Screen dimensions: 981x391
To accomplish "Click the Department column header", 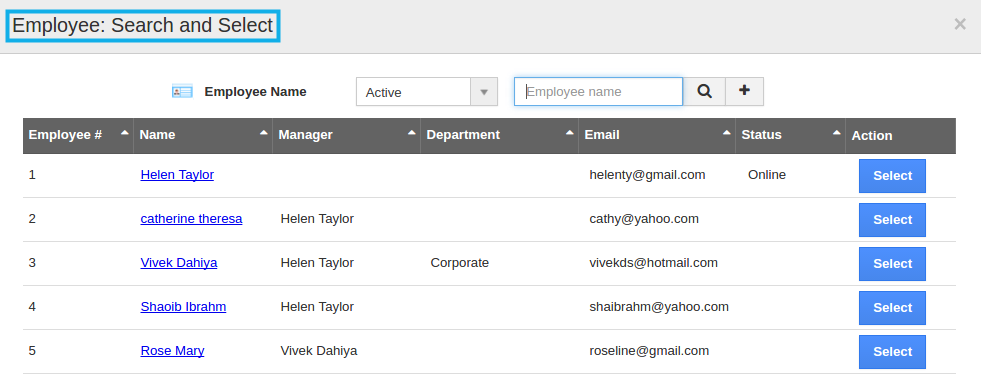I will pos(499,135).
